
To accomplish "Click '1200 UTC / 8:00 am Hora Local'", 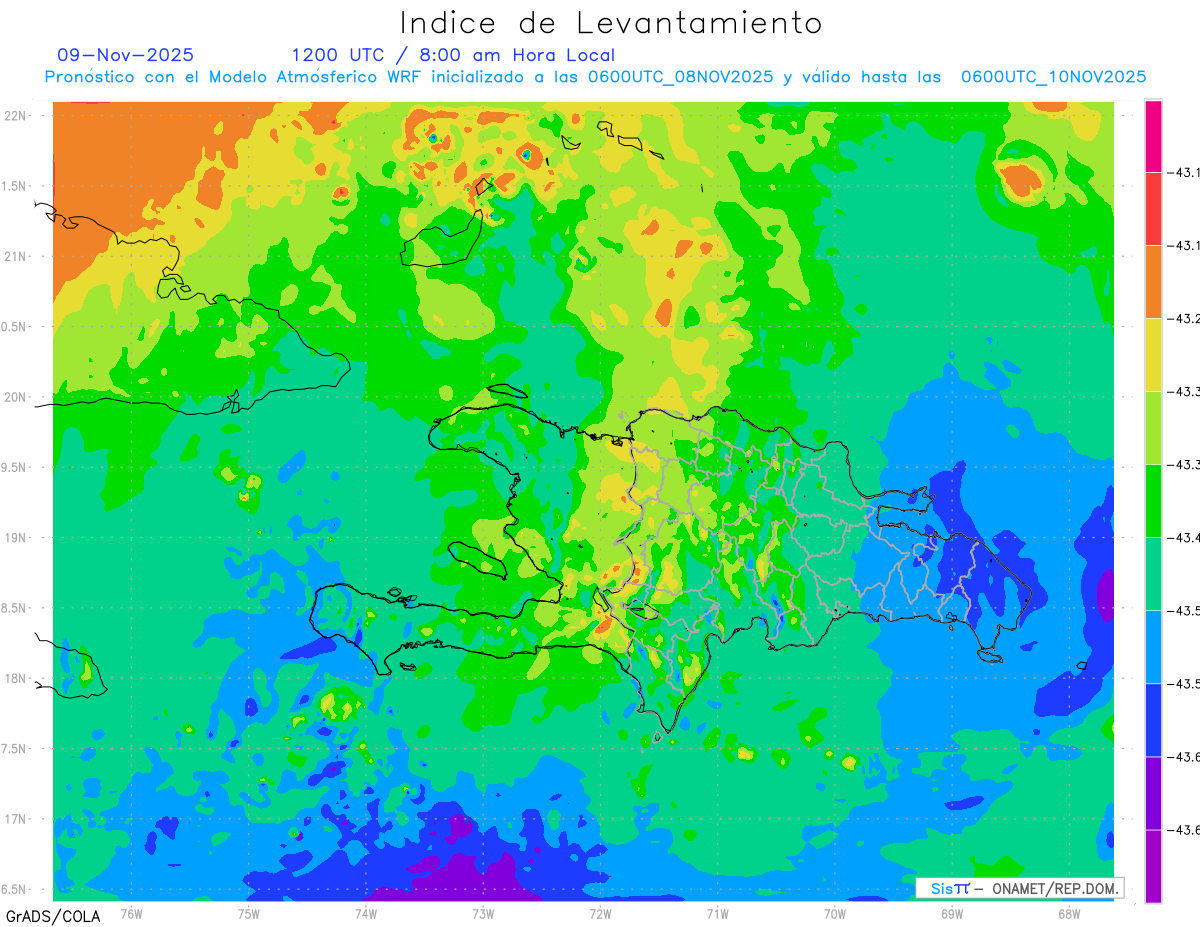I will click(453, 55).
